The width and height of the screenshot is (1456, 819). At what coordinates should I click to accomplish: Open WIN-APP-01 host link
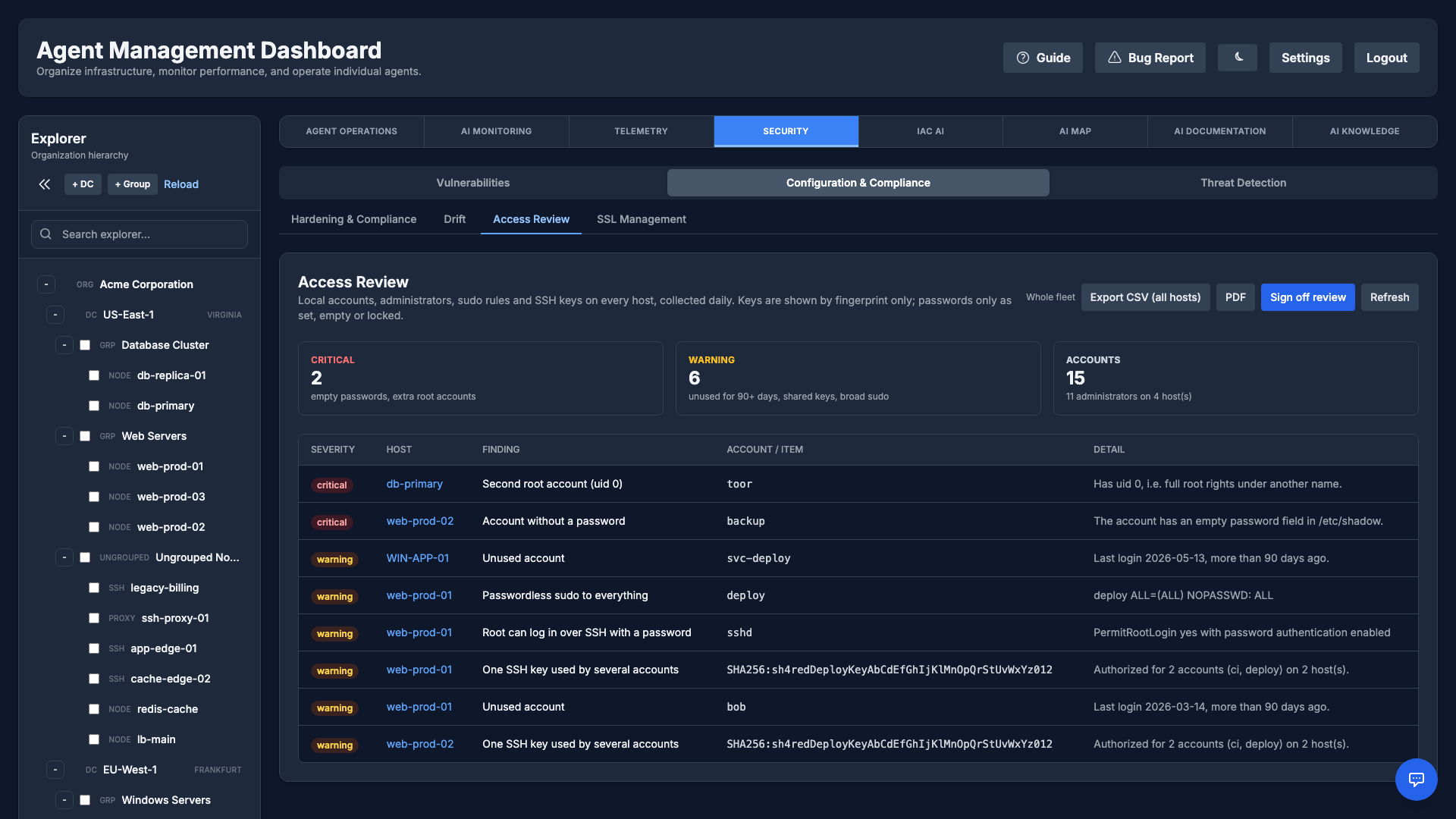(x=418, y=558)
